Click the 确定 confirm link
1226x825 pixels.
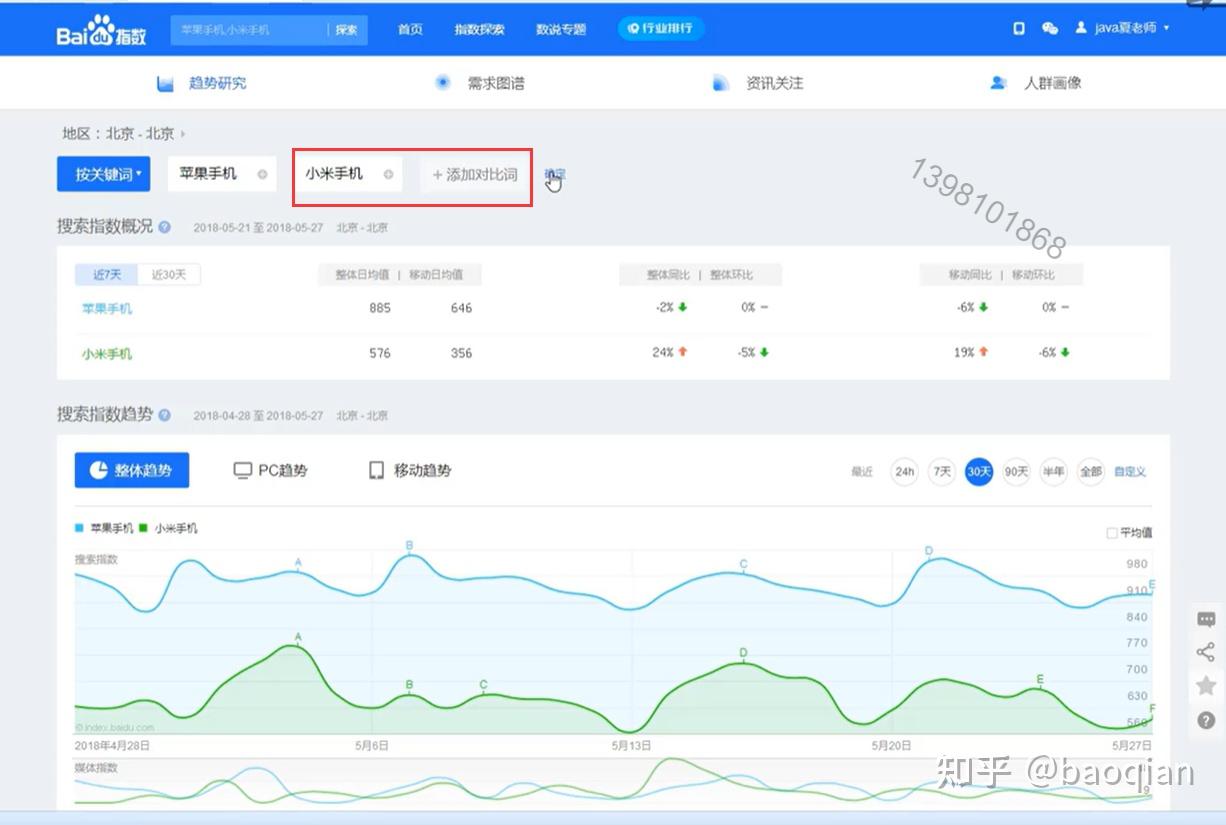[x=554, y=174]
